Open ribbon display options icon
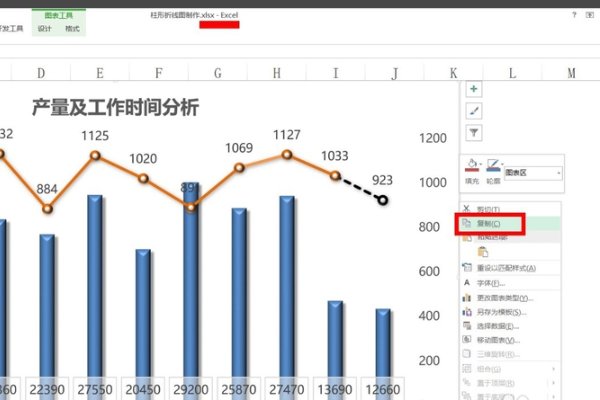 pos(590,15)
